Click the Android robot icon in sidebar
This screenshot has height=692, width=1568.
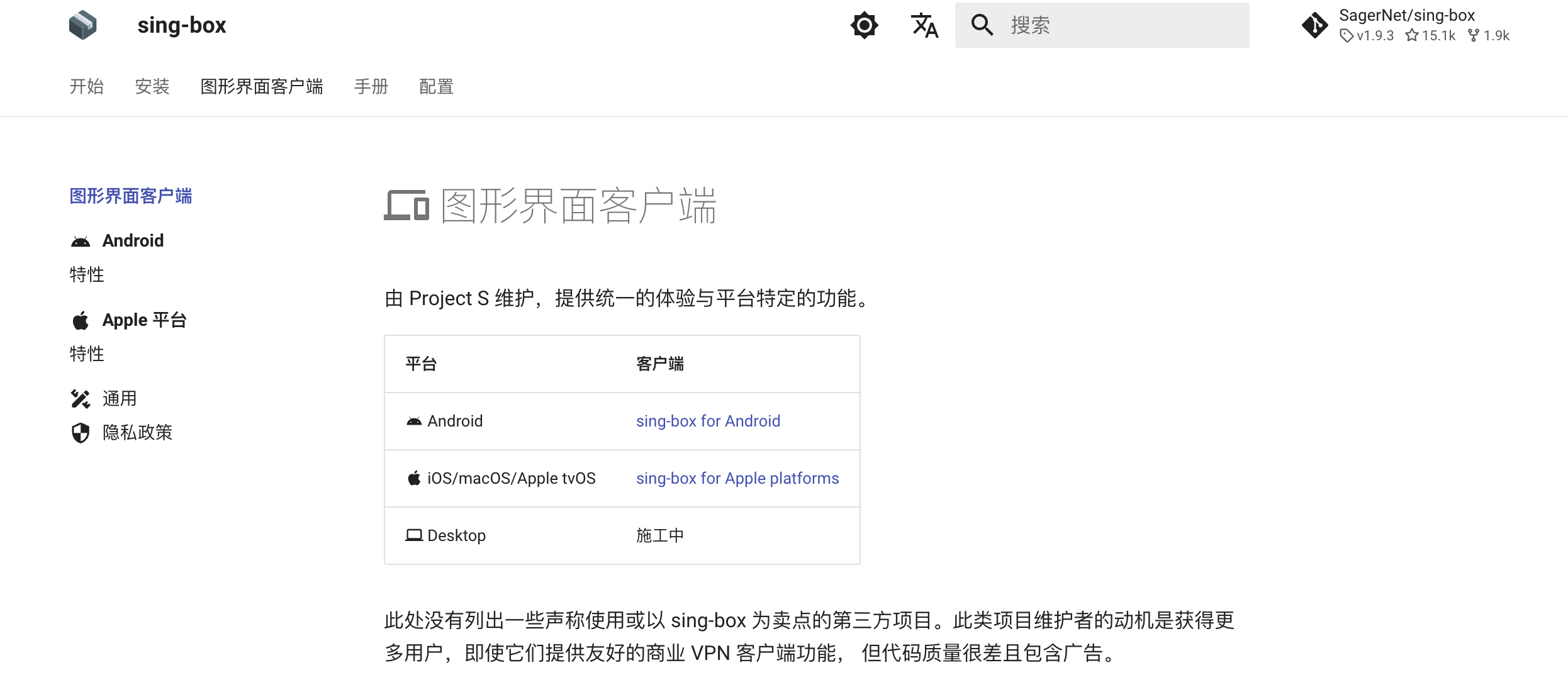point(81,242)
